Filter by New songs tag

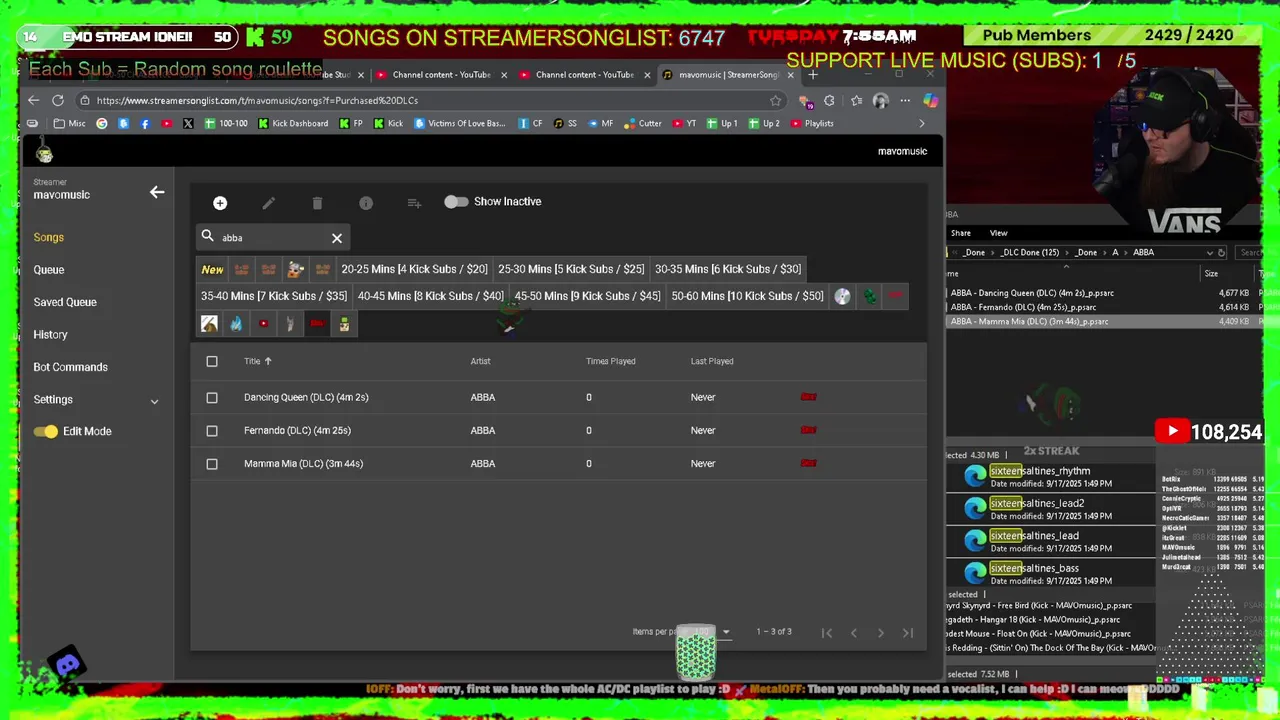coord(212,269)
